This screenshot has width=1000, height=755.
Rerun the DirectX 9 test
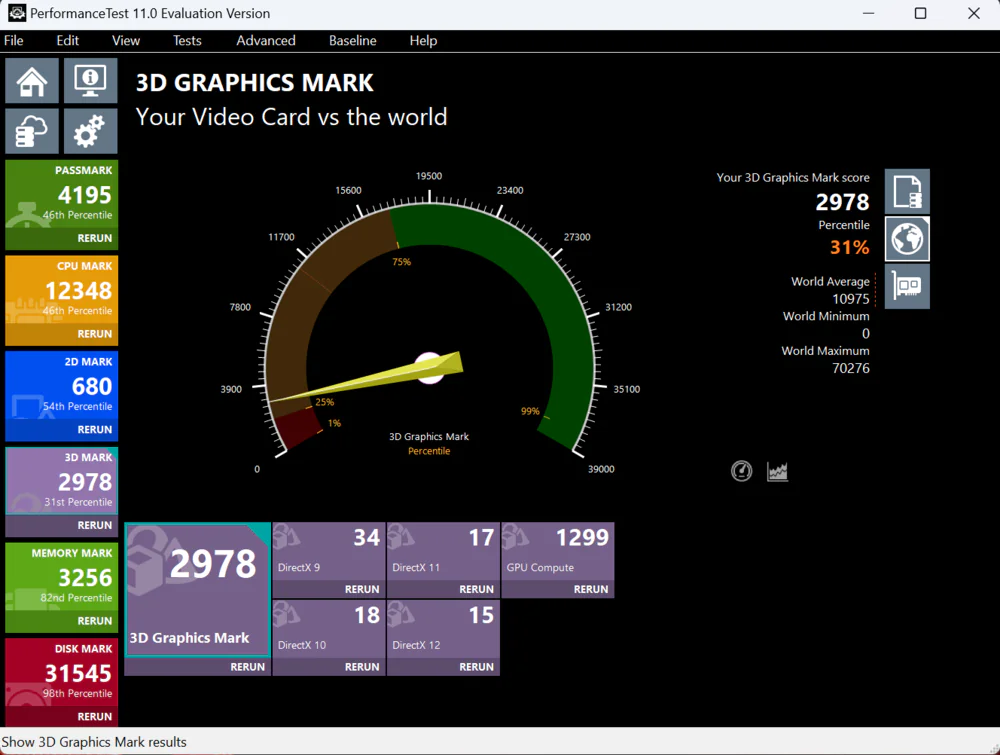362,589
